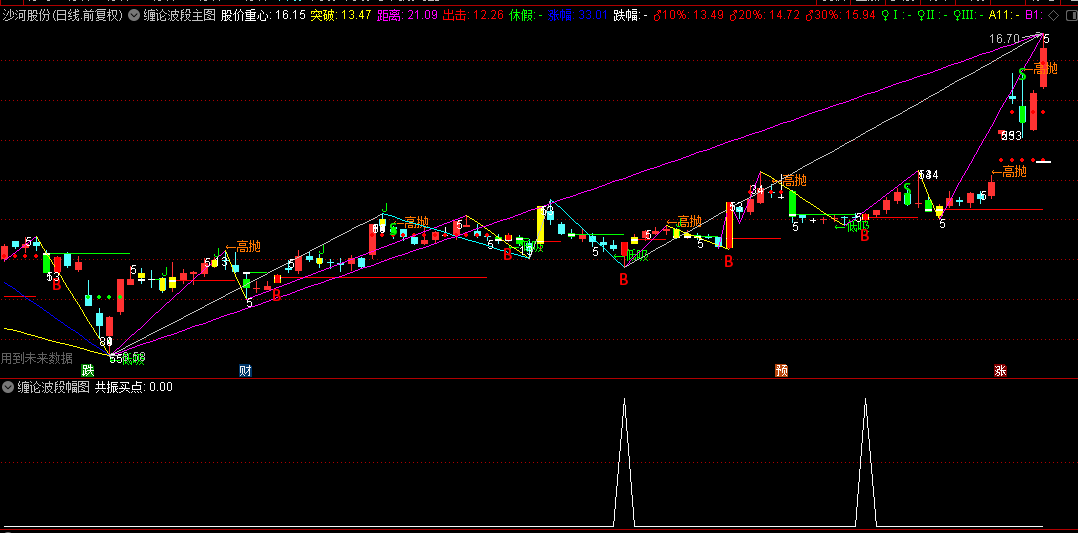Click the red 涨 event marker
The image size is (1078, 533).
[x=1000, y=371]
